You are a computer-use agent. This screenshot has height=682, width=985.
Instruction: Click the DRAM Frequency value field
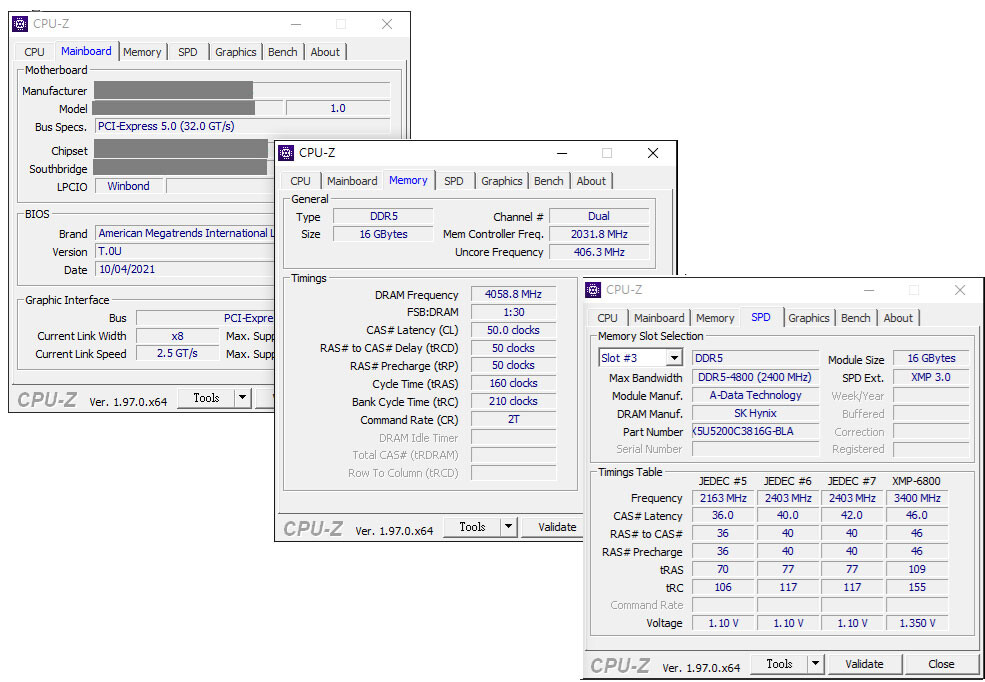pos(513,295)
